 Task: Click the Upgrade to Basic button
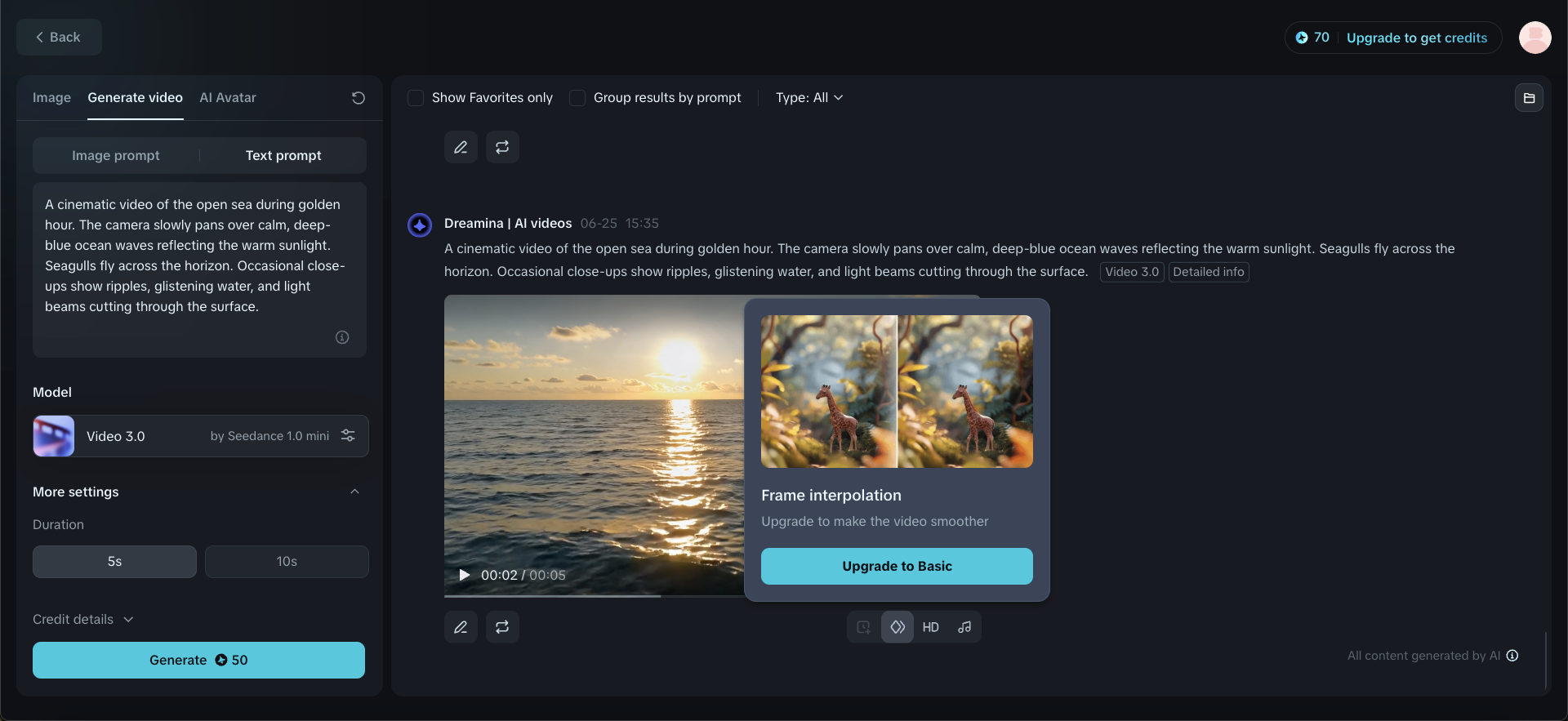(x=897, y=566)
